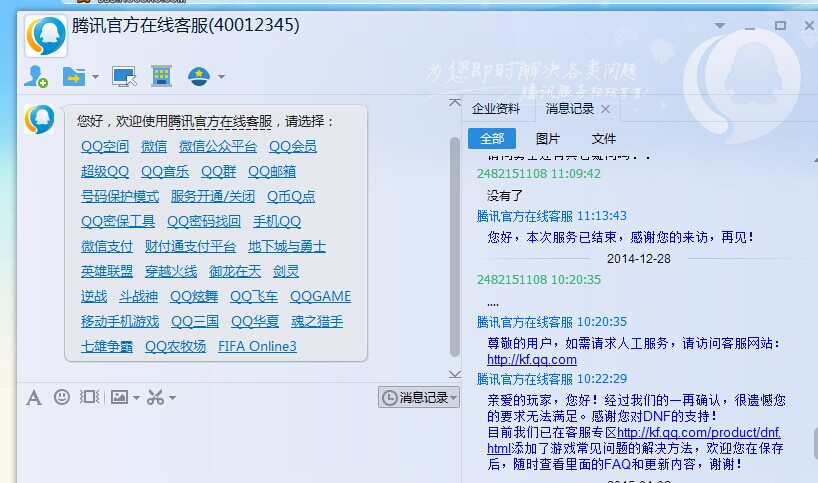Screen dimensions: 818x483
Task: Click the message input text area
Action: (239, 446)
